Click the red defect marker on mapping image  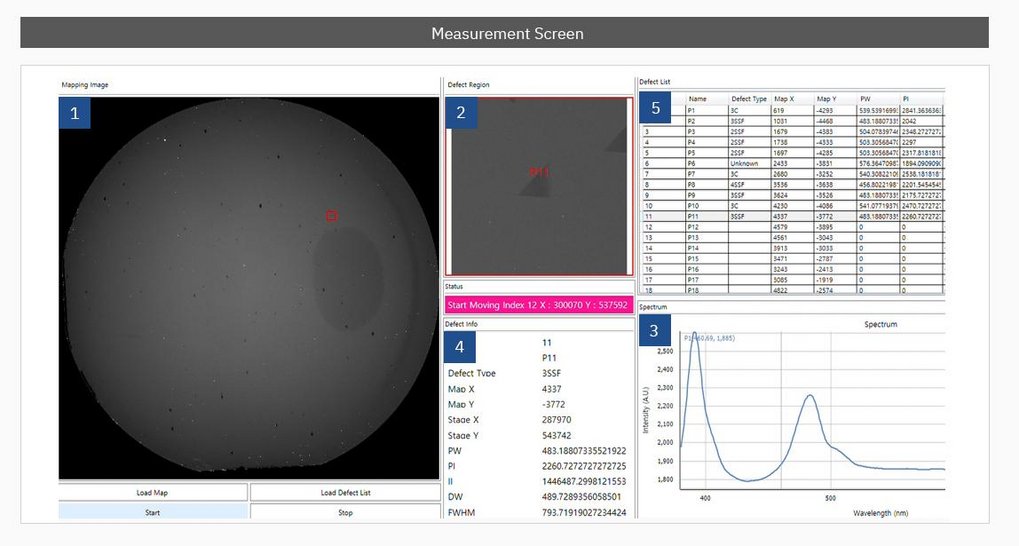pyautogui.click(x=332, y=215)
